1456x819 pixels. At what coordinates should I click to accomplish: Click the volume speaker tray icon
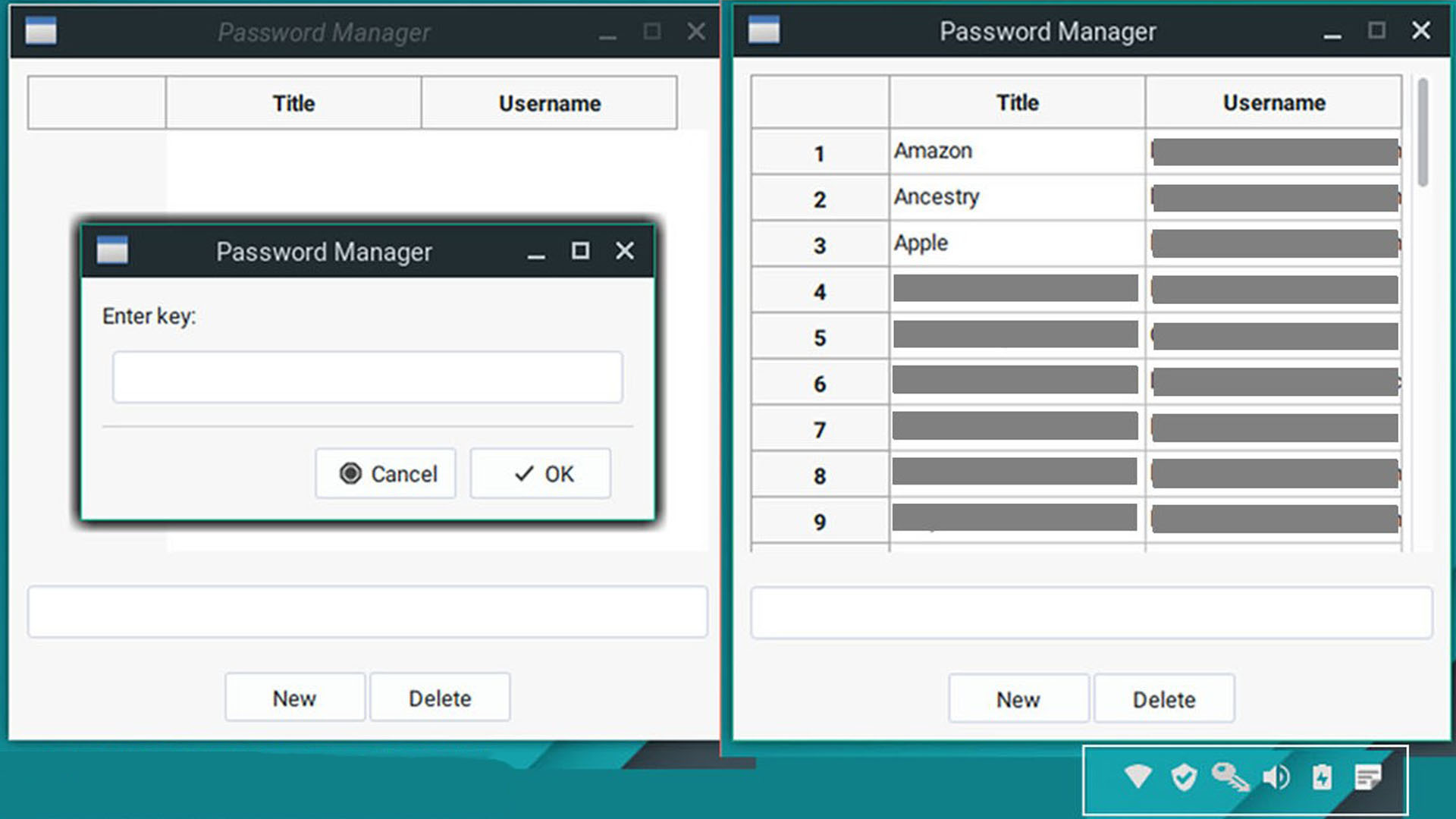tap(1276, 777)
